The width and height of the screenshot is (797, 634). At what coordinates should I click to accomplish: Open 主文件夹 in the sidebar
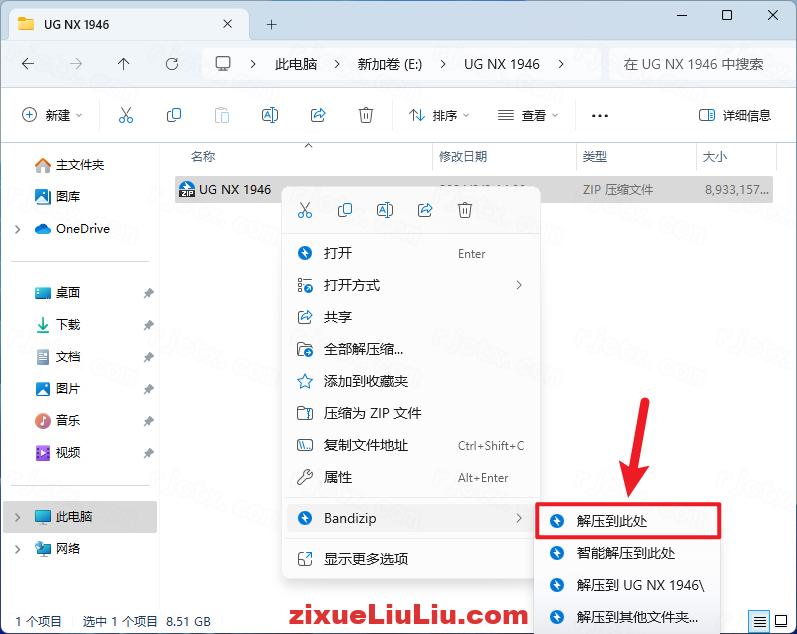click(70, 165)
